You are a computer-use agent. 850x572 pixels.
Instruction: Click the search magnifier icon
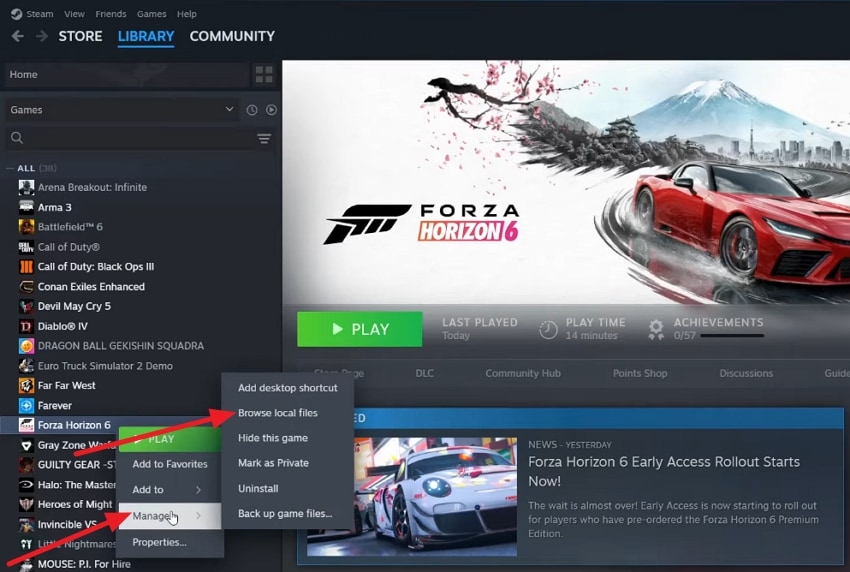pos(17,138)
